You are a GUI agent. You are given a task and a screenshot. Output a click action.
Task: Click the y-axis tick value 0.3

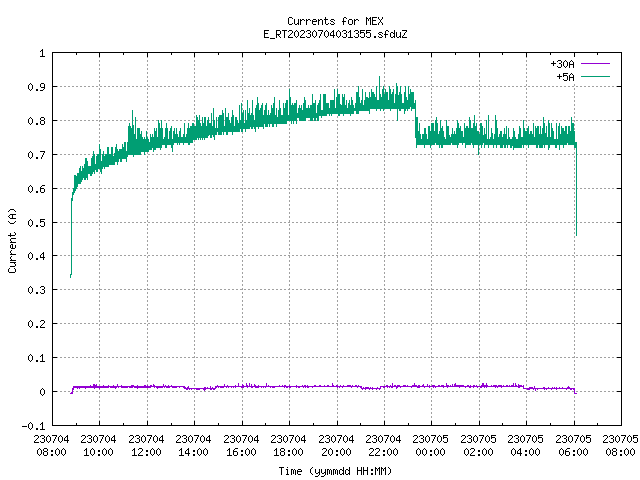[x=36, y=290]
